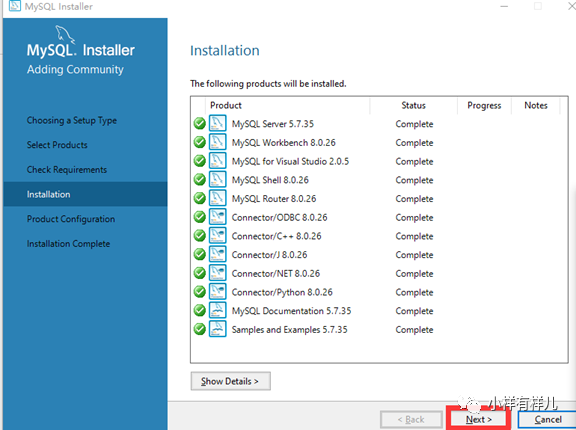Select the Connector/Python 8.0.26 row text

click(282, 293)
